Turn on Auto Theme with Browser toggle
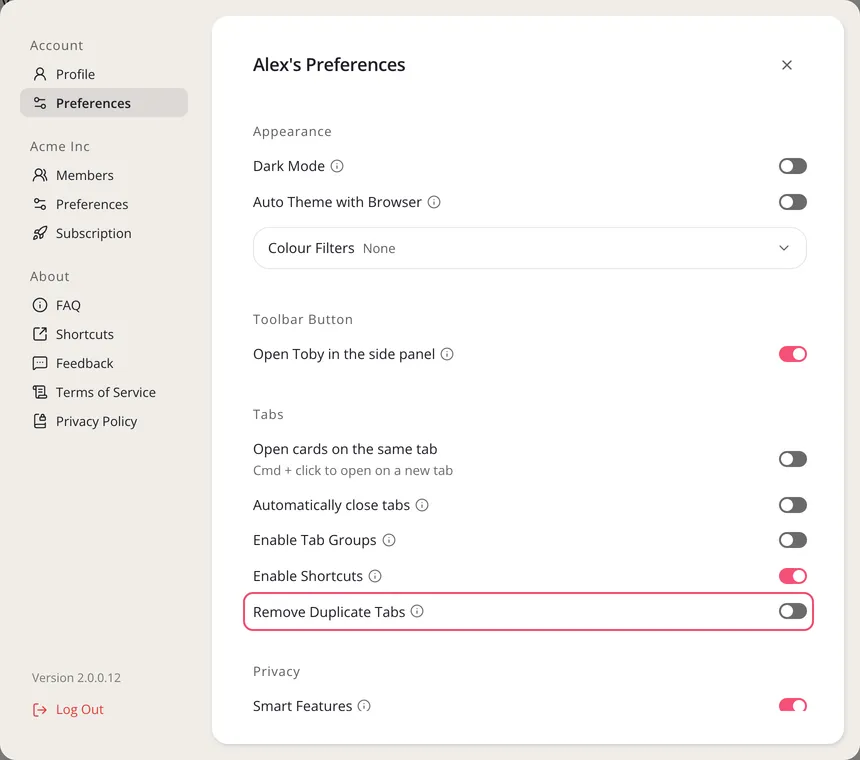Viewport: 860px width, 760px height. click(793, 202)
